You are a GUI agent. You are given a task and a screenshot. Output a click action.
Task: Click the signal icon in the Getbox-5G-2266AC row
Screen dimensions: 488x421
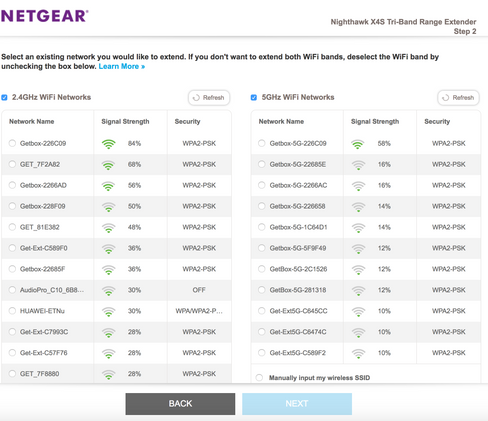pyautogui.click(x=358, y=186)
